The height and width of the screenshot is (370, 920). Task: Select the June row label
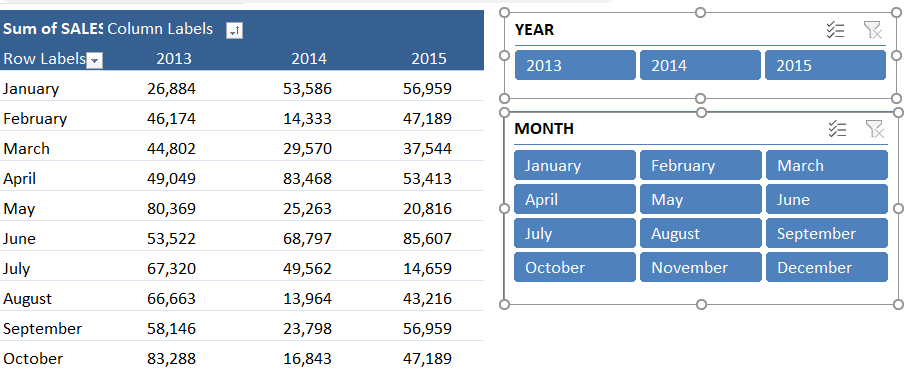tap(19, 239)
